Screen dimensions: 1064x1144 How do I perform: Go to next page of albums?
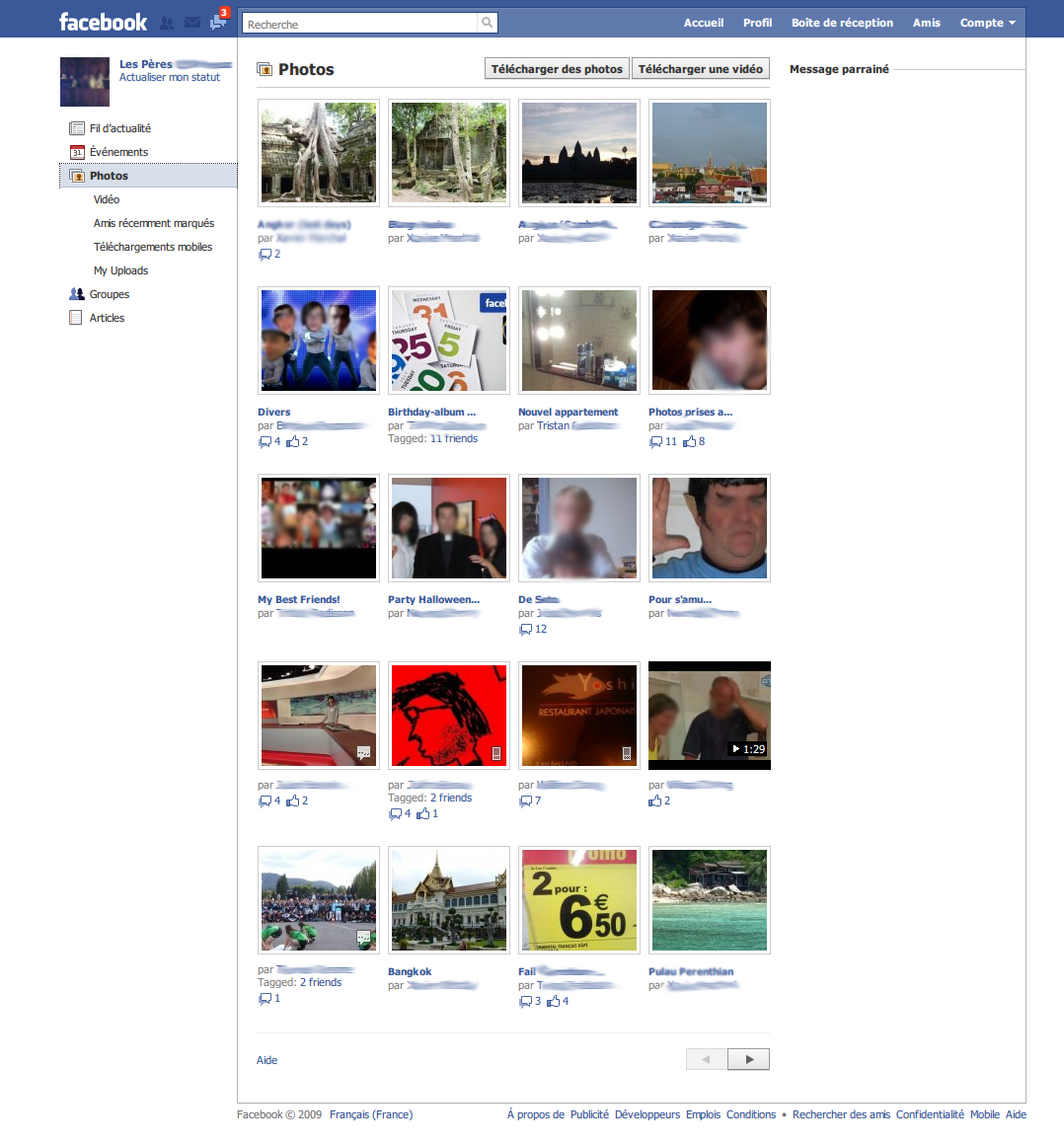(748, 1059)
